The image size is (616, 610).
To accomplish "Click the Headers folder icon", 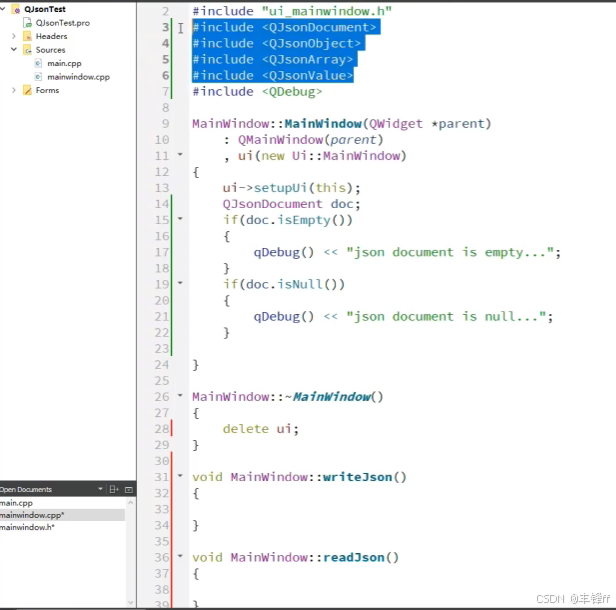I will pos(28,37).
